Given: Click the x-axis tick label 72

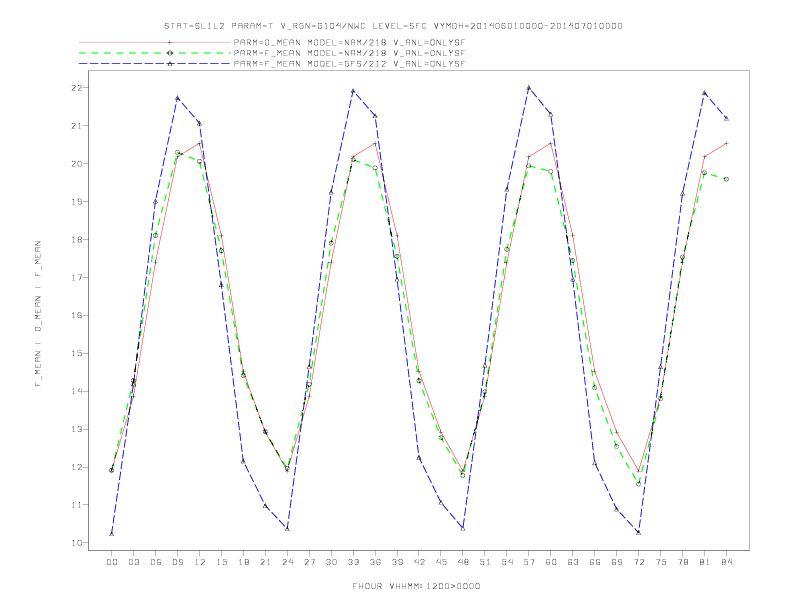Looking at the screenshot, I should click(639, 562).
